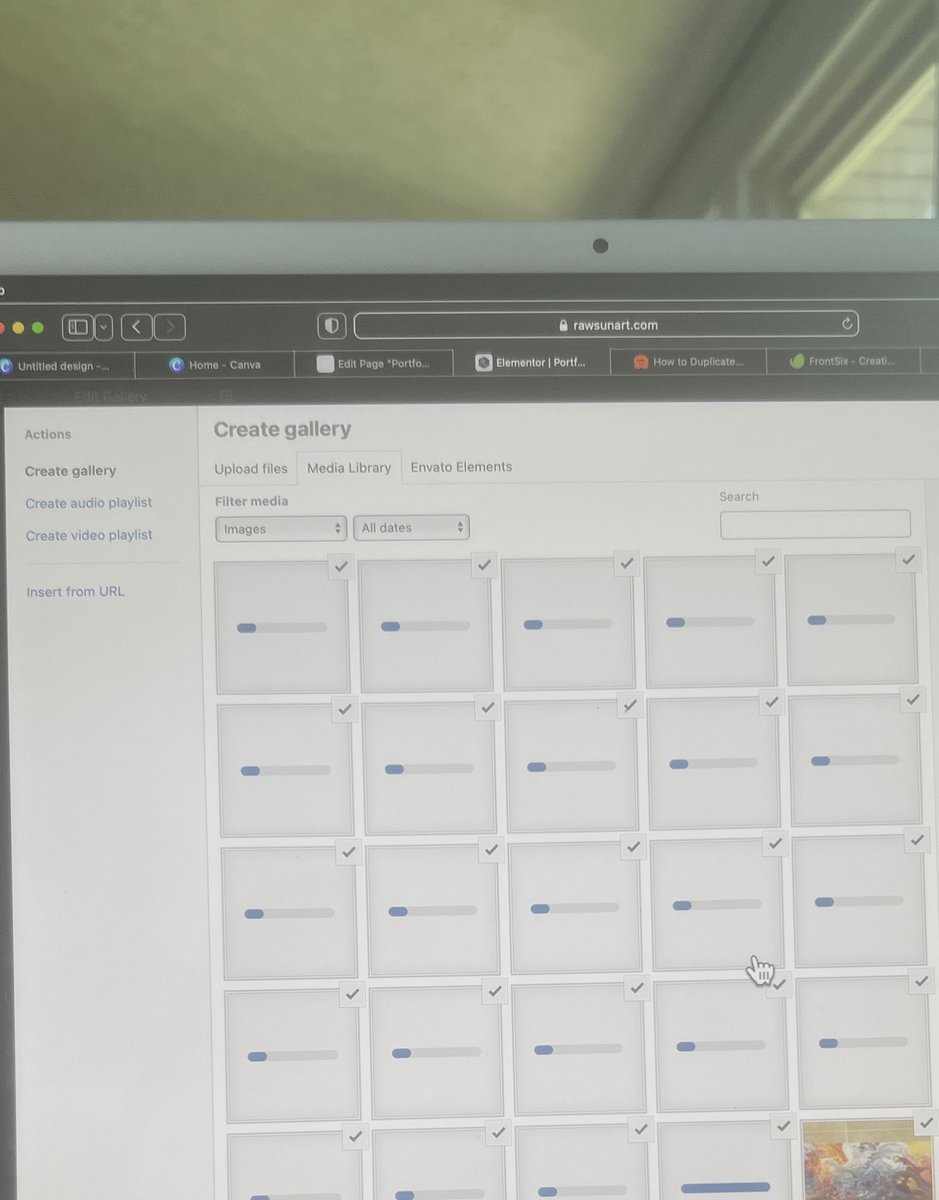
Task: Choose Create audio playlist
Action: coord(89,503)
